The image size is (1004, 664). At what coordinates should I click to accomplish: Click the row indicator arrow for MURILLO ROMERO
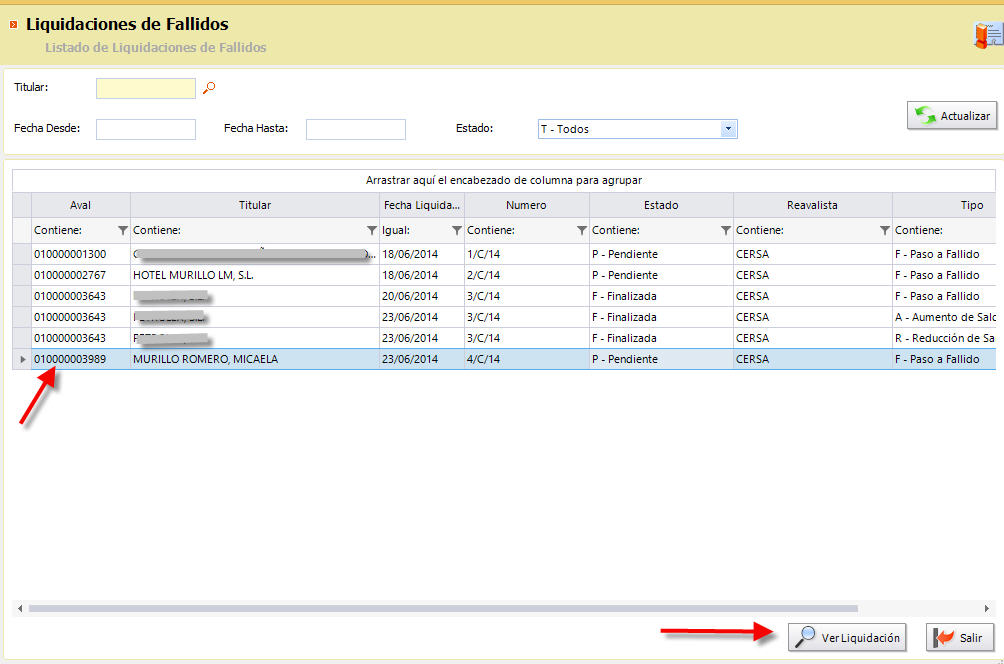22,359
